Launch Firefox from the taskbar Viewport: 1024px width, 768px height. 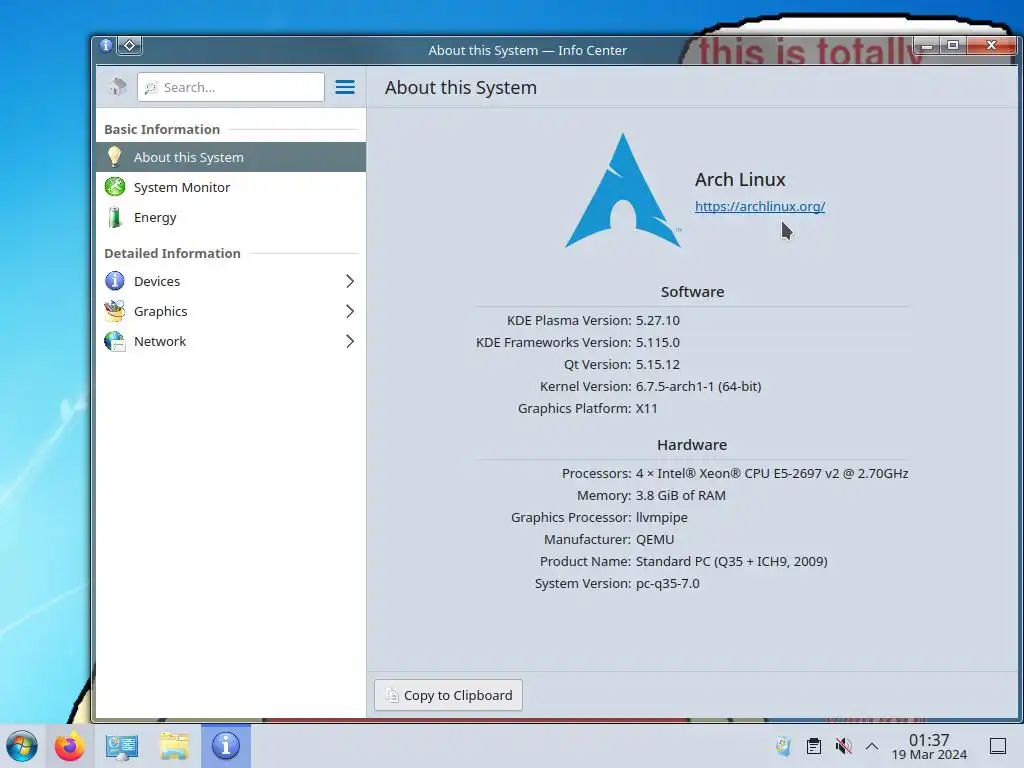tap(70, 746)
